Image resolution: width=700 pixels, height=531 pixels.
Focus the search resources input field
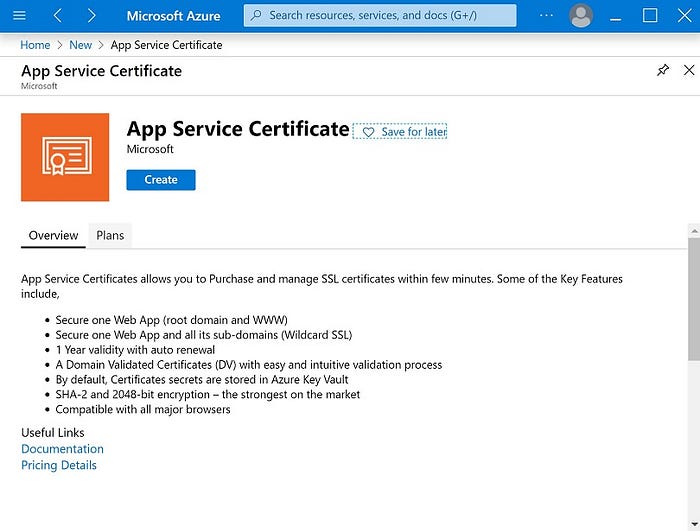(x=380, y=16)
